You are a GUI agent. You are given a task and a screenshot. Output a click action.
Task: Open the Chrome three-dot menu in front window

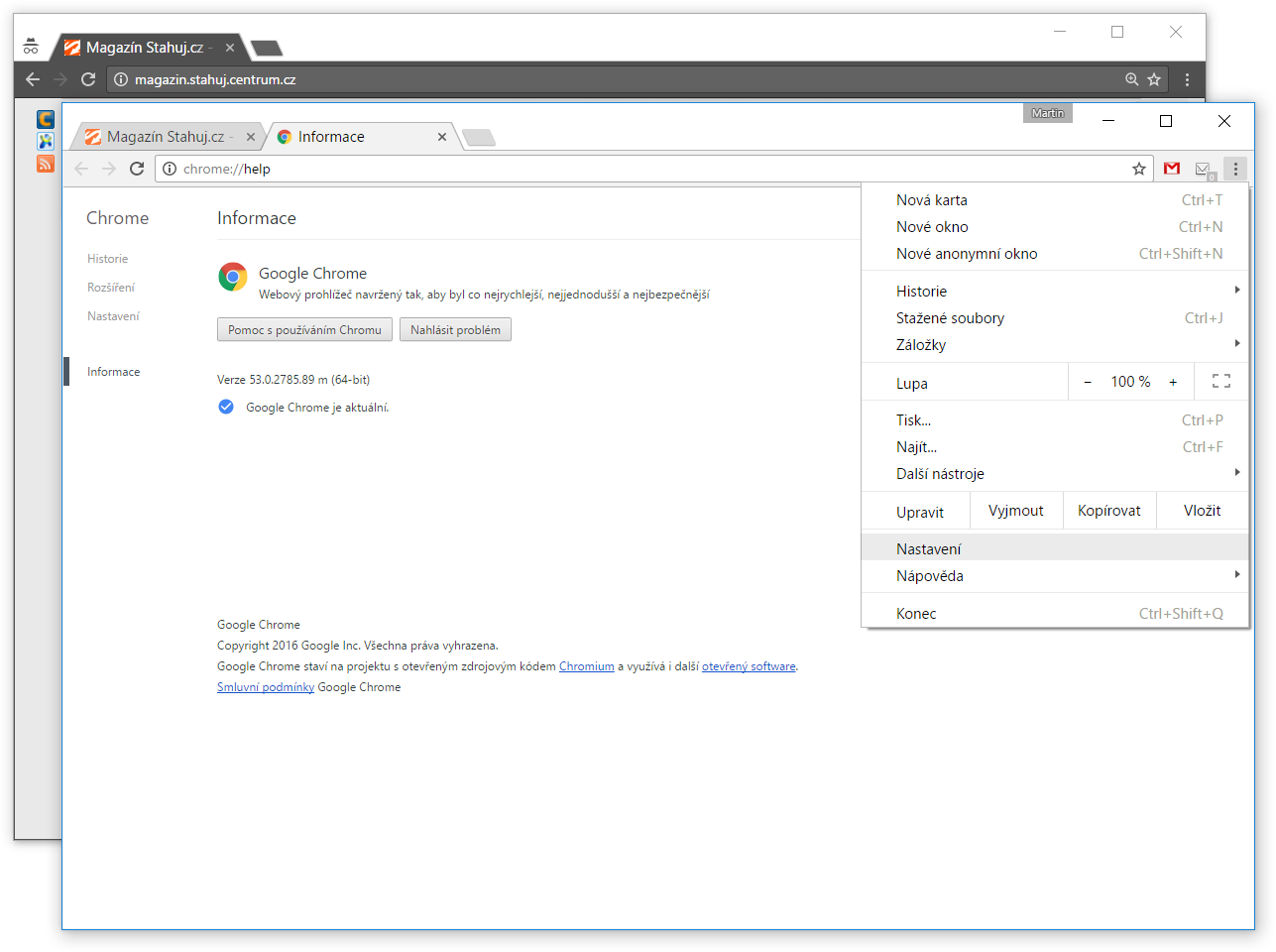pos(1235,169)
